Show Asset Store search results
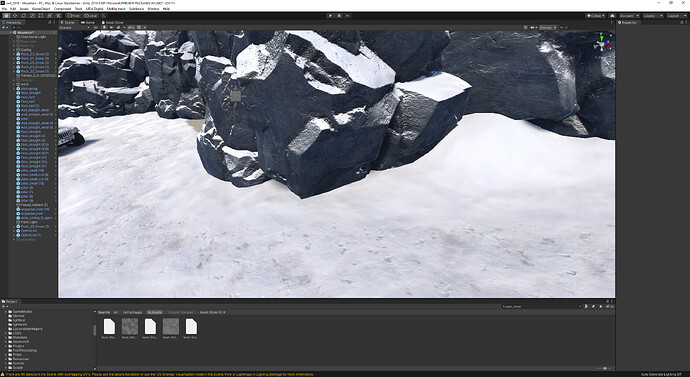 point(213,312)
